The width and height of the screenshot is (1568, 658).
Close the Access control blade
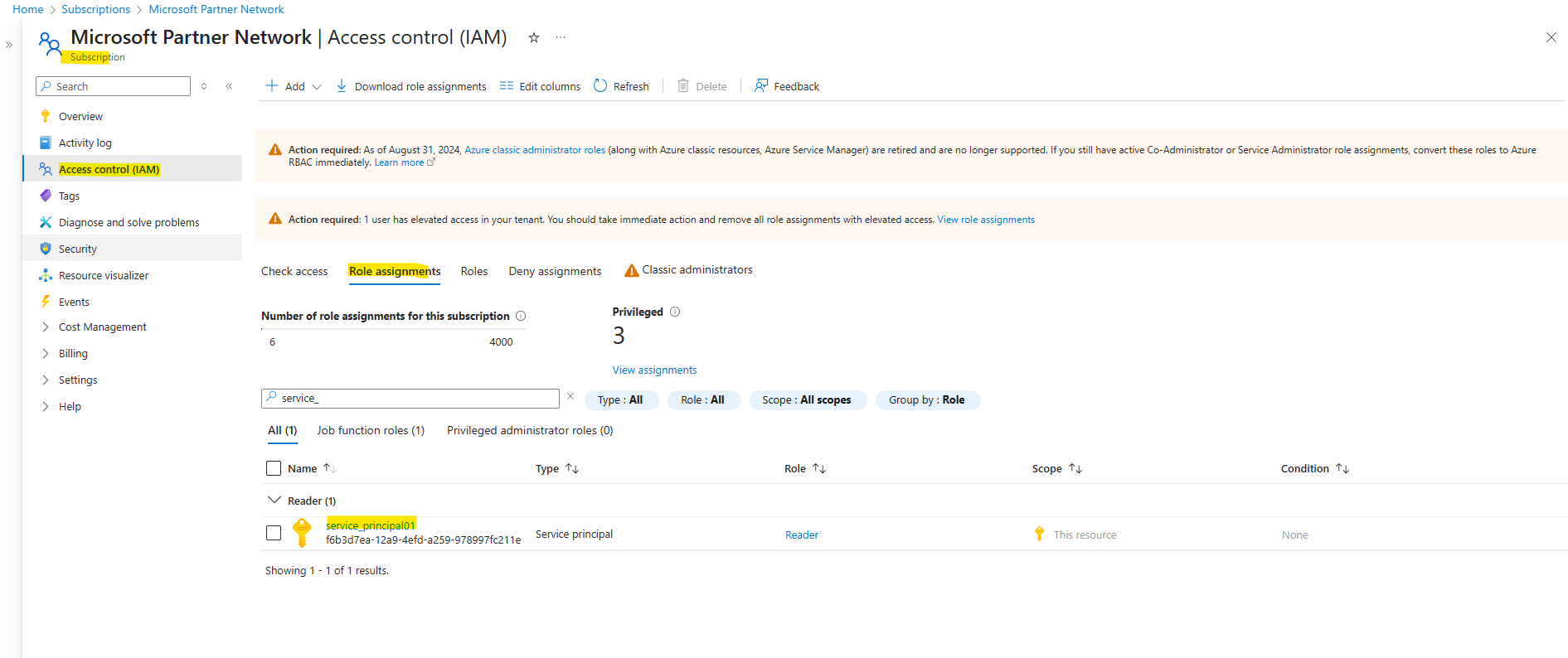[x=1551, y=37]
